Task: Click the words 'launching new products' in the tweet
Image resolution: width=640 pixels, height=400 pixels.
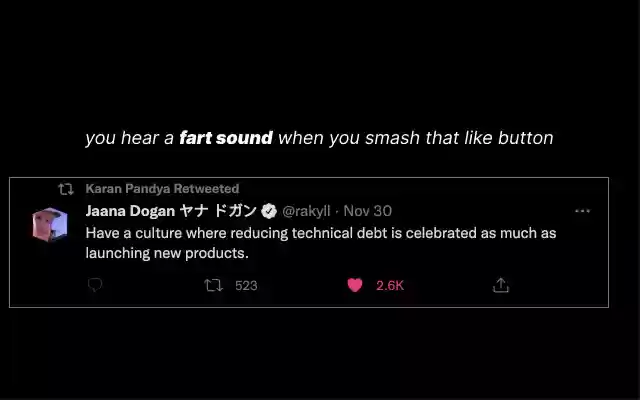Action: pyautogui.click(x=166, y=253)
